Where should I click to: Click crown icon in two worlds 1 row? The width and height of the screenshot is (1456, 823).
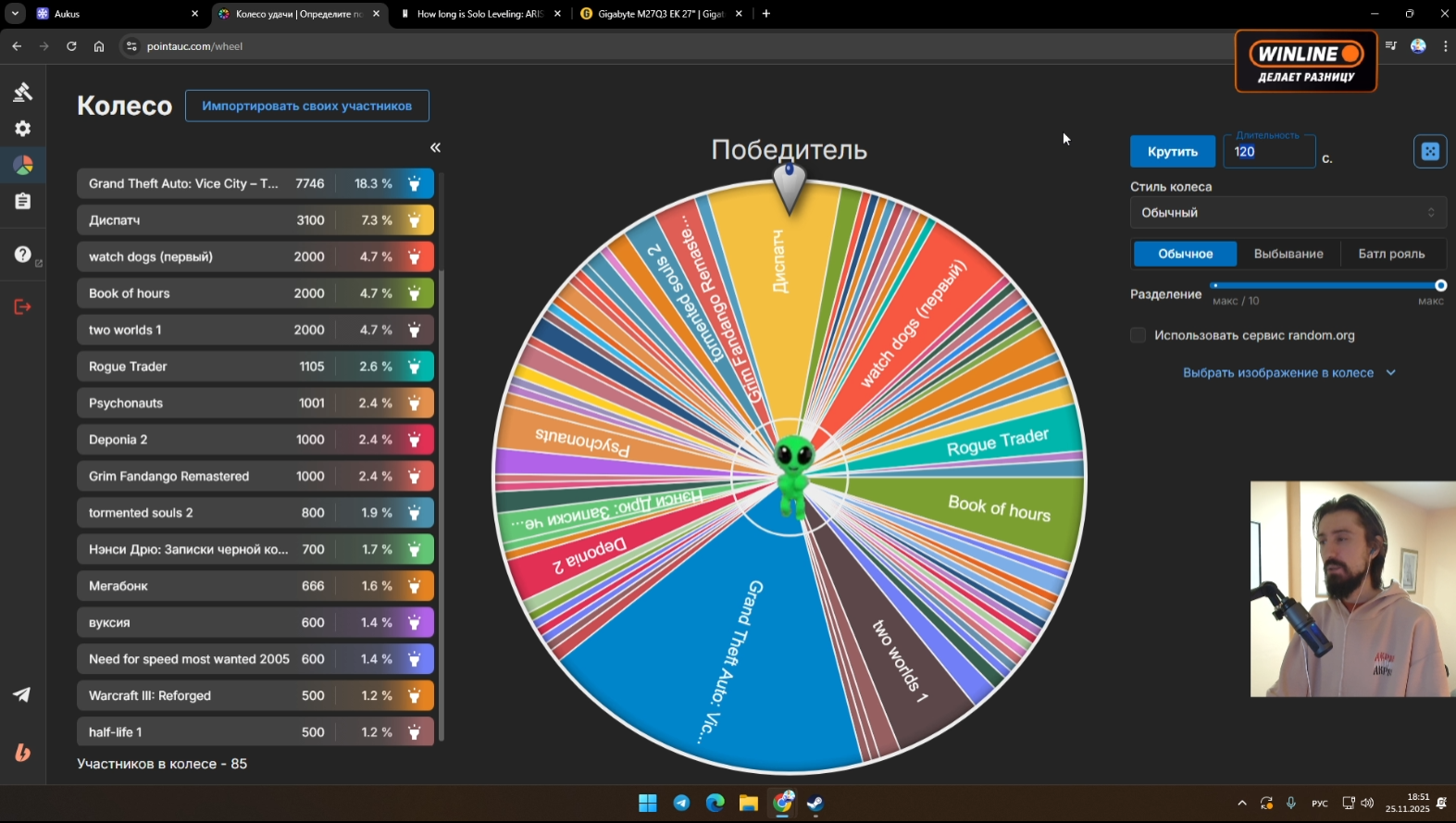click(415, 330)
